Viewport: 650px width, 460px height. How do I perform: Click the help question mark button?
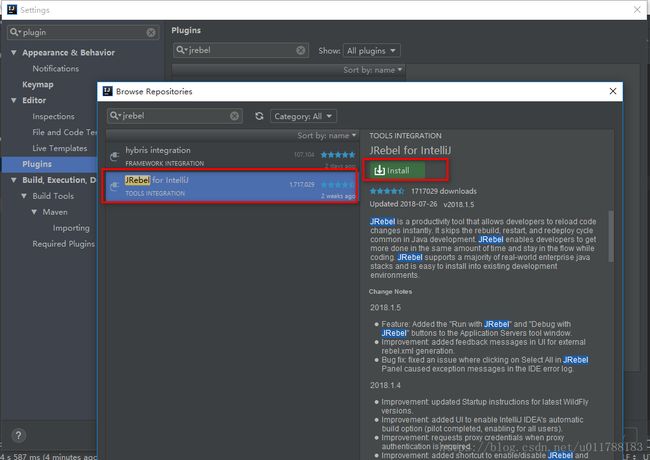tap(18, 435)
